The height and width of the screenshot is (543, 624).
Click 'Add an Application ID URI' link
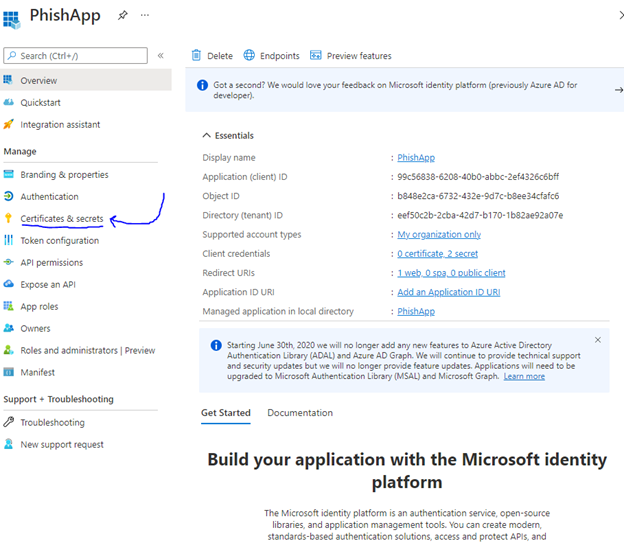pos(448,292)
